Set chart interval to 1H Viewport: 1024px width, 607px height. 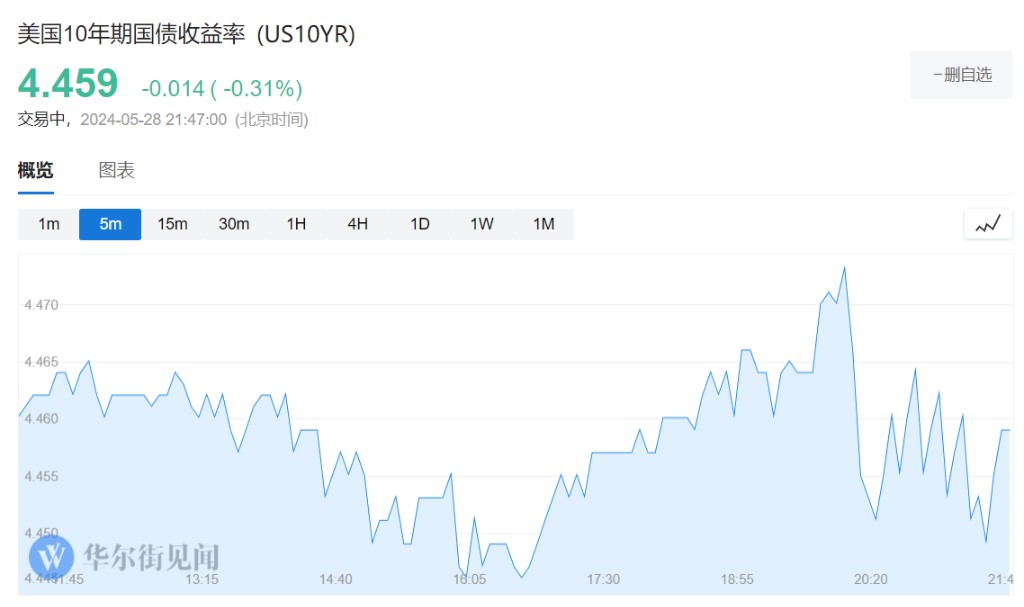[x=296, y=224]
